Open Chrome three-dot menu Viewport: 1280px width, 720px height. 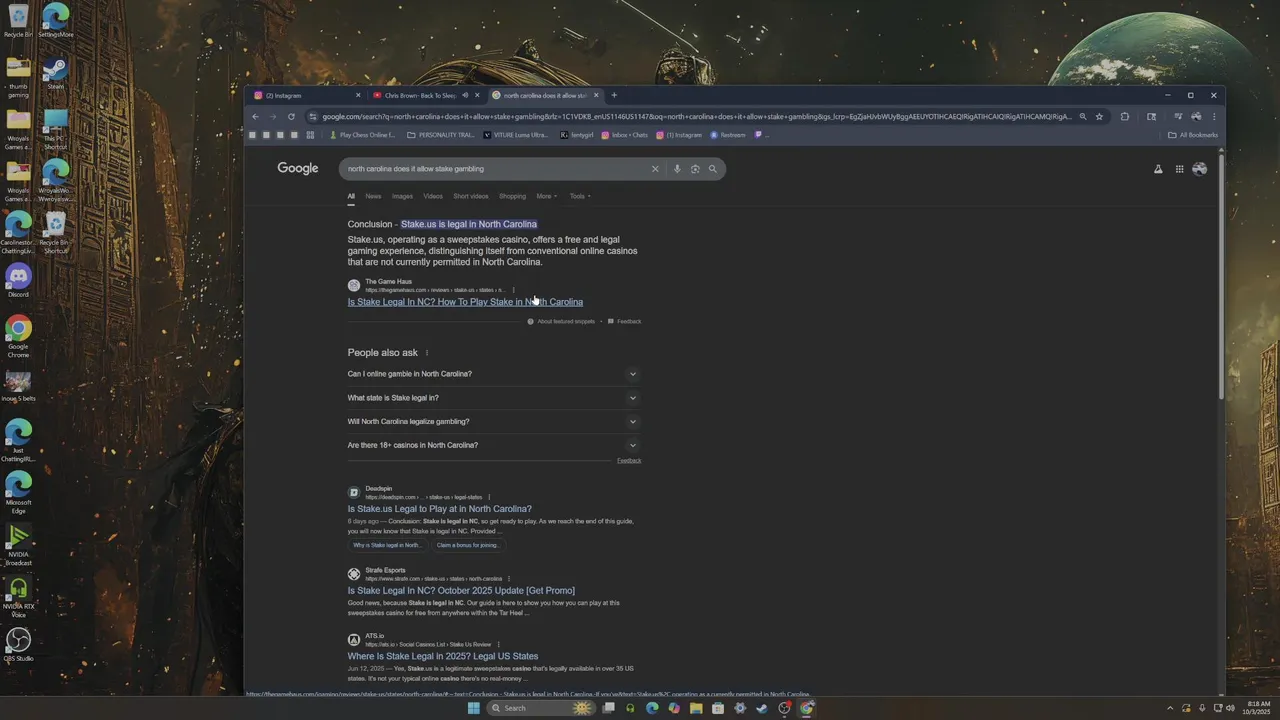click(1214, 116)
